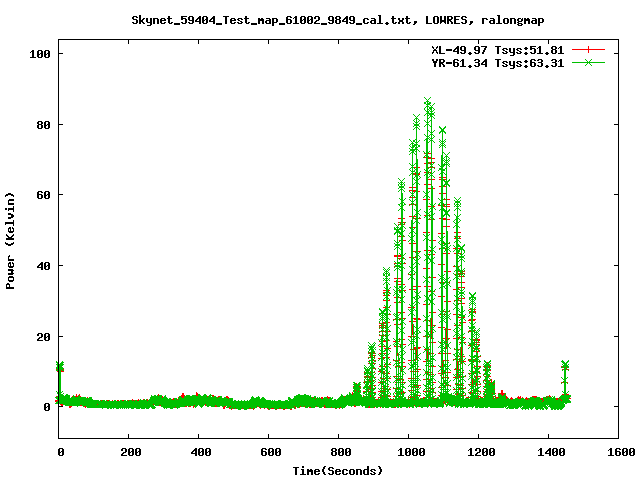Click the y-axis tick label 80
640x480 pixels.
[x=43, y=124]
